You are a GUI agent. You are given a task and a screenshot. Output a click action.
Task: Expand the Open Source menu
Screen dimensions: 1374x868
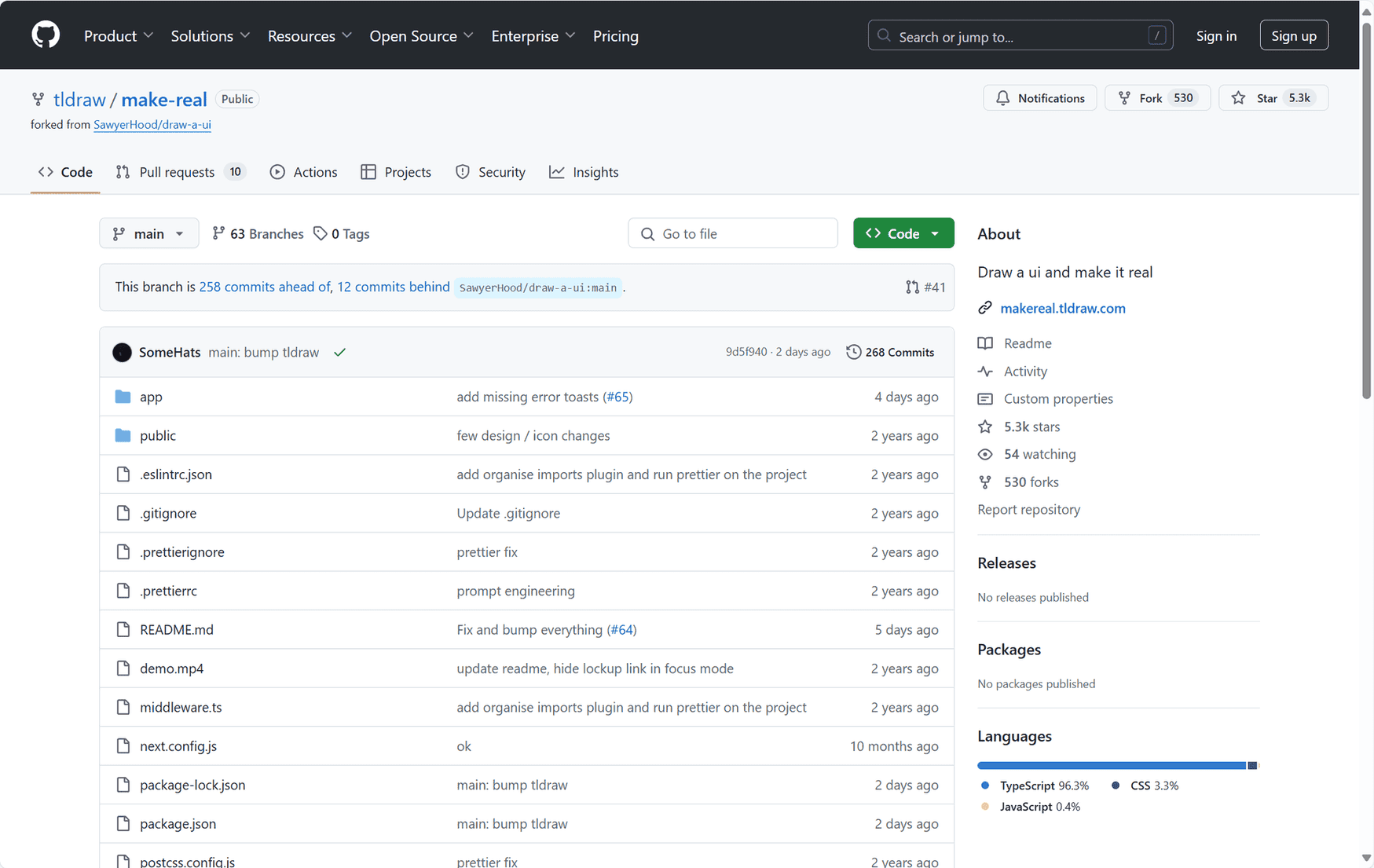(421, 36)
